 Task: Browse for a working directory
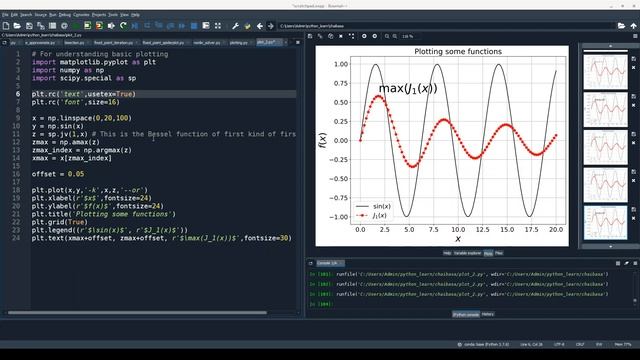621,26
